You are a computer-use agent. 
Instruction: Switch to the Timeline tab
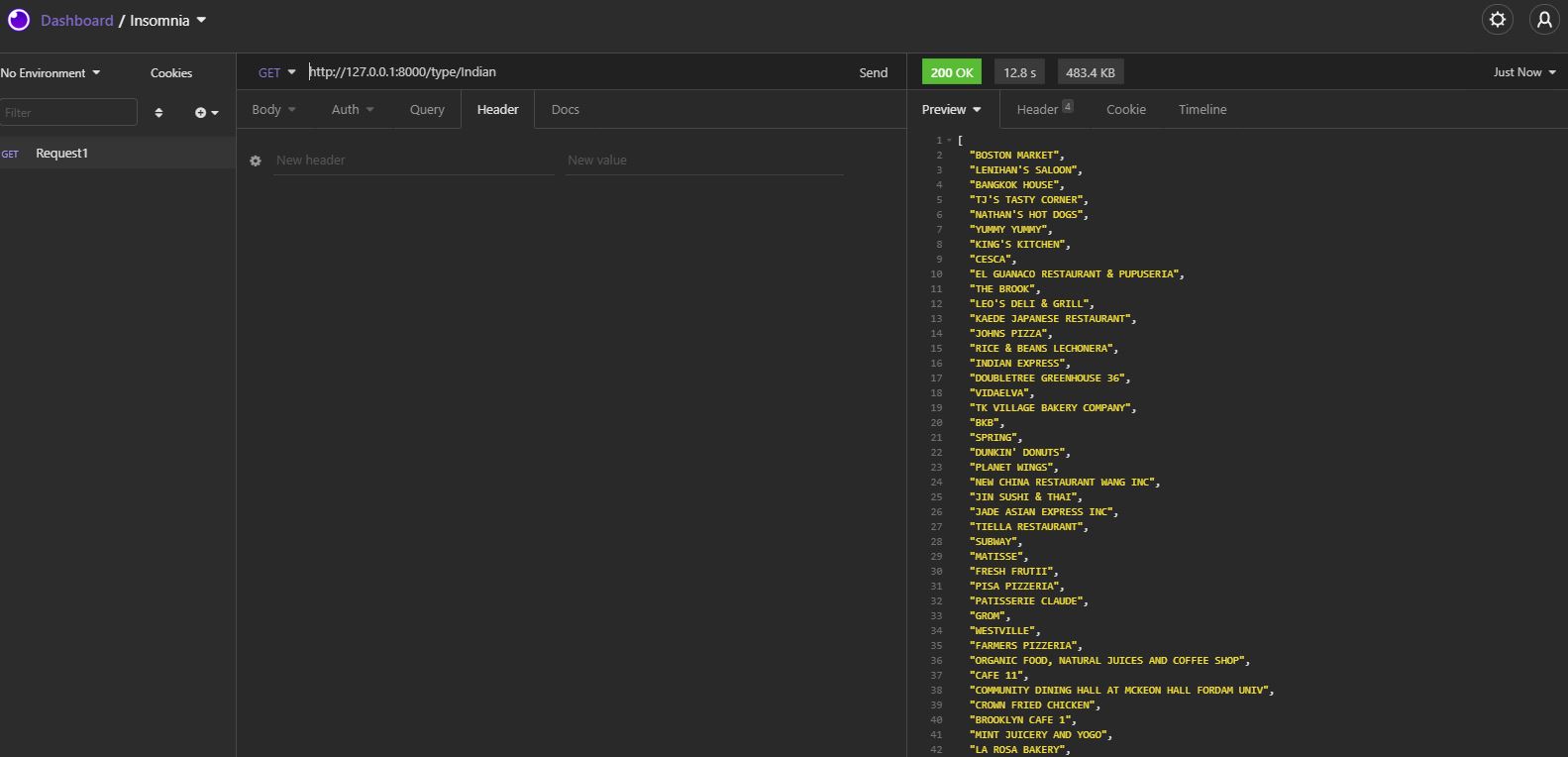click(x=1202, y=110)
